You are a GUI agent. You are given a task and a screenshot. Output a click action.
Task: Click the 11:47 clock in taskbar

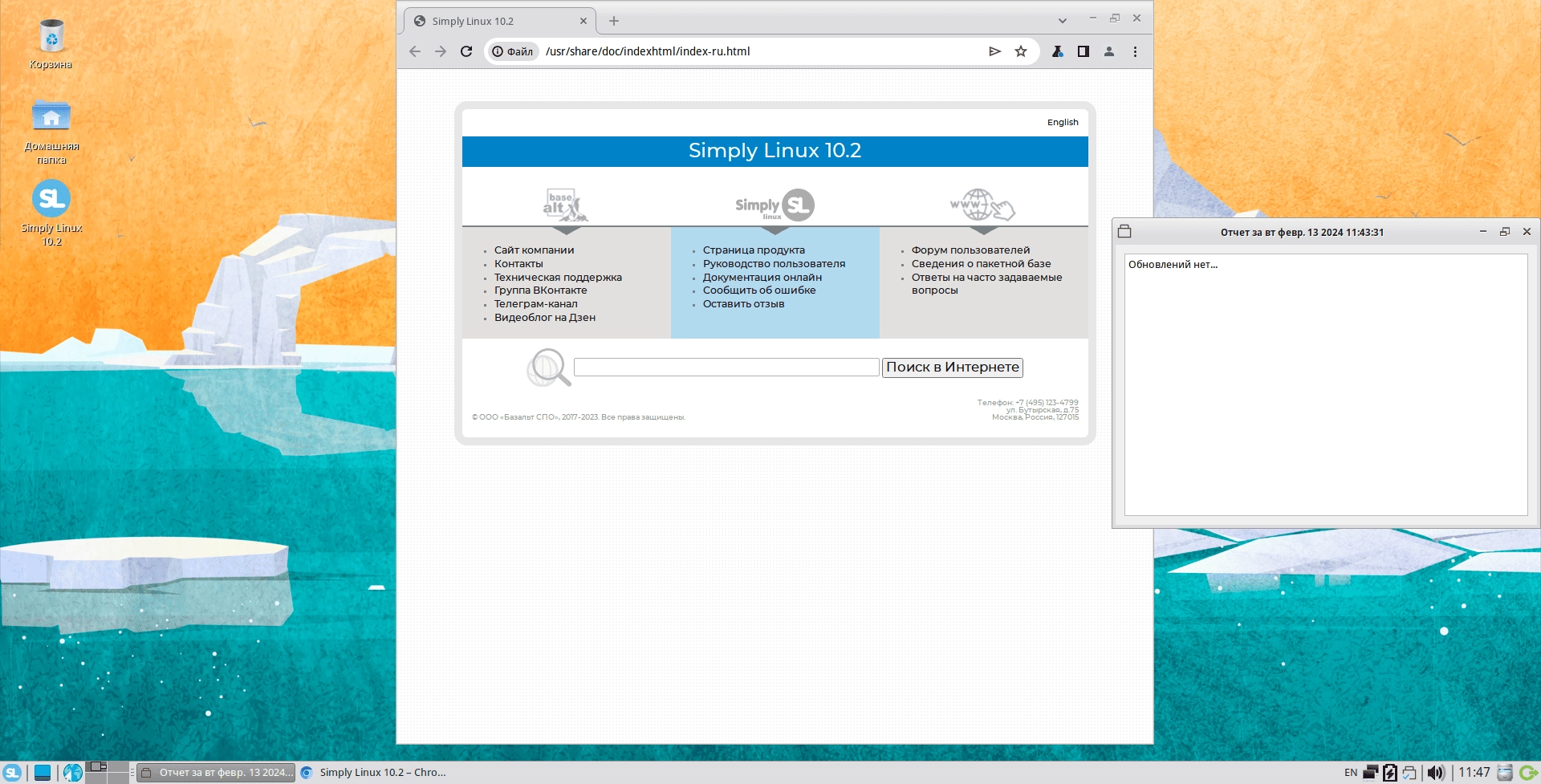(x=1474, y=773)
